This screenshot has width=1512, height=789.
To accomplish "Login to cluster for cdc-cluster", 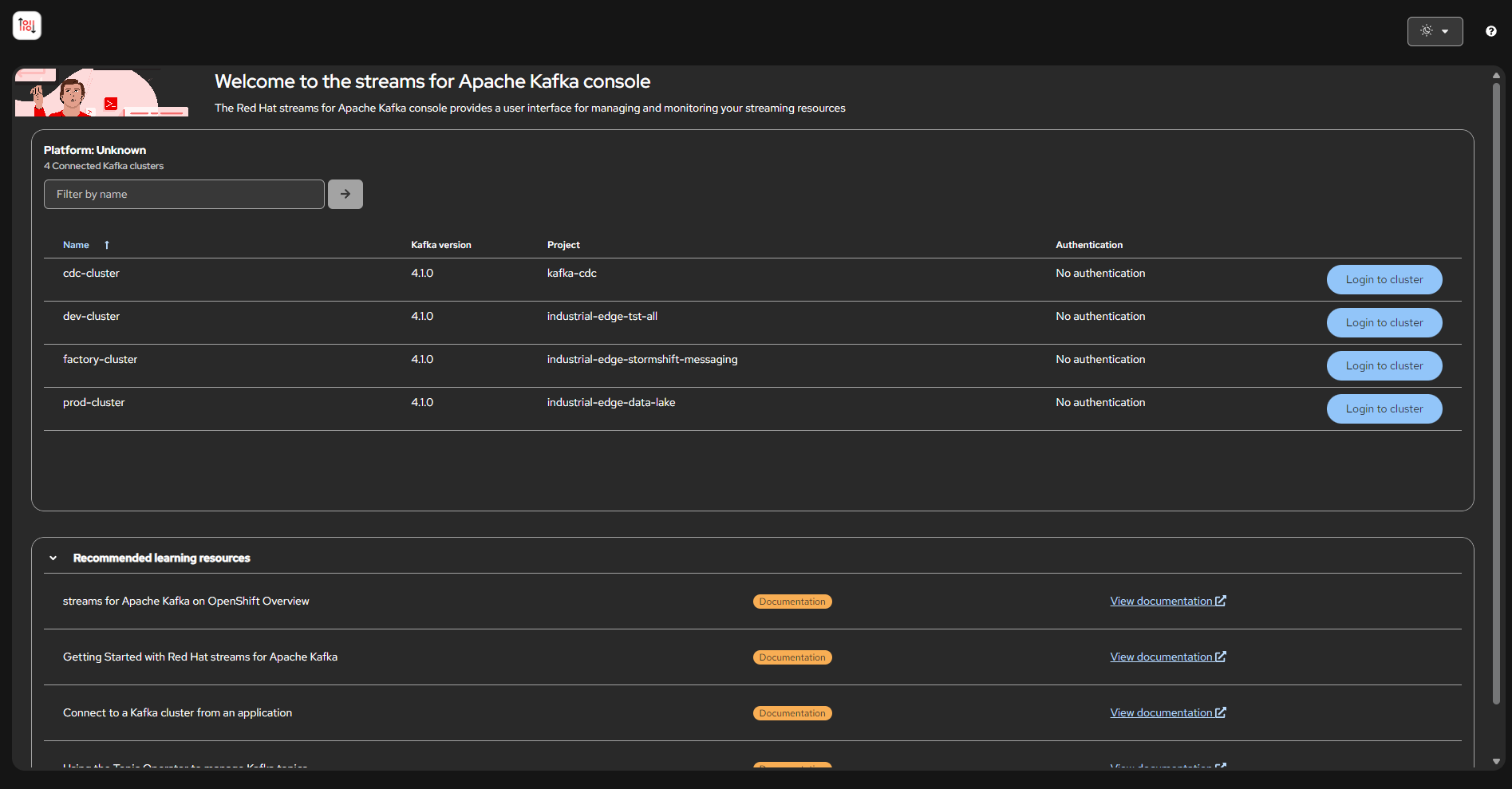I will (1384, 279).
